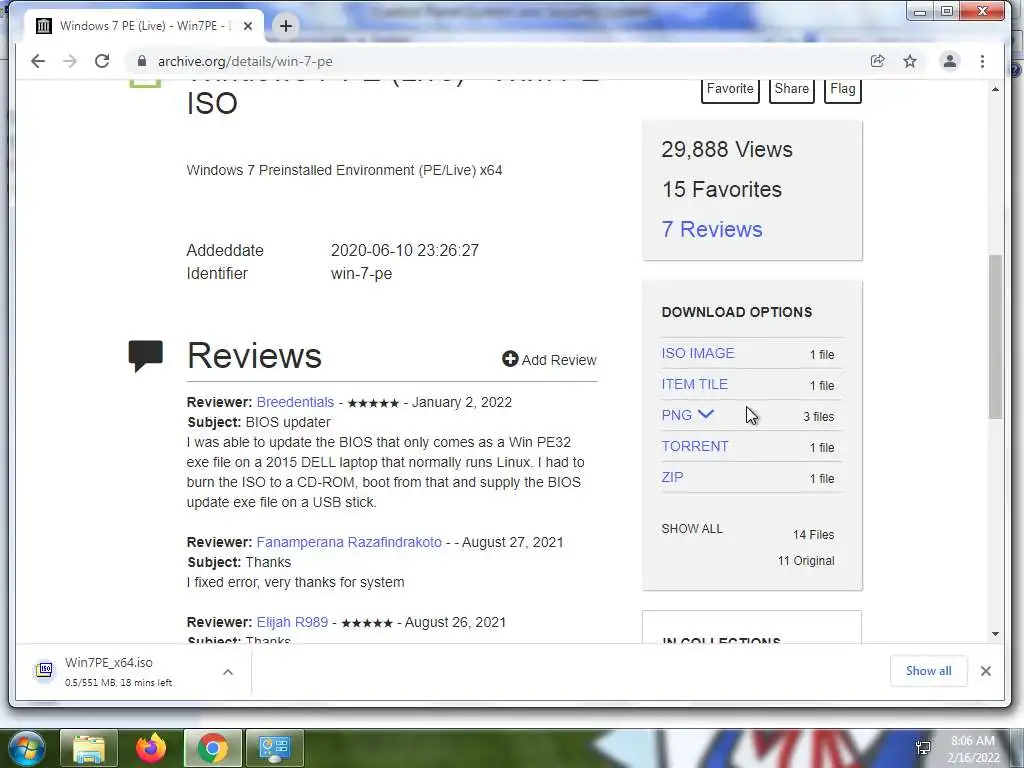Click the Flag button
The image size is (1024, 768).
click(842, 89)
